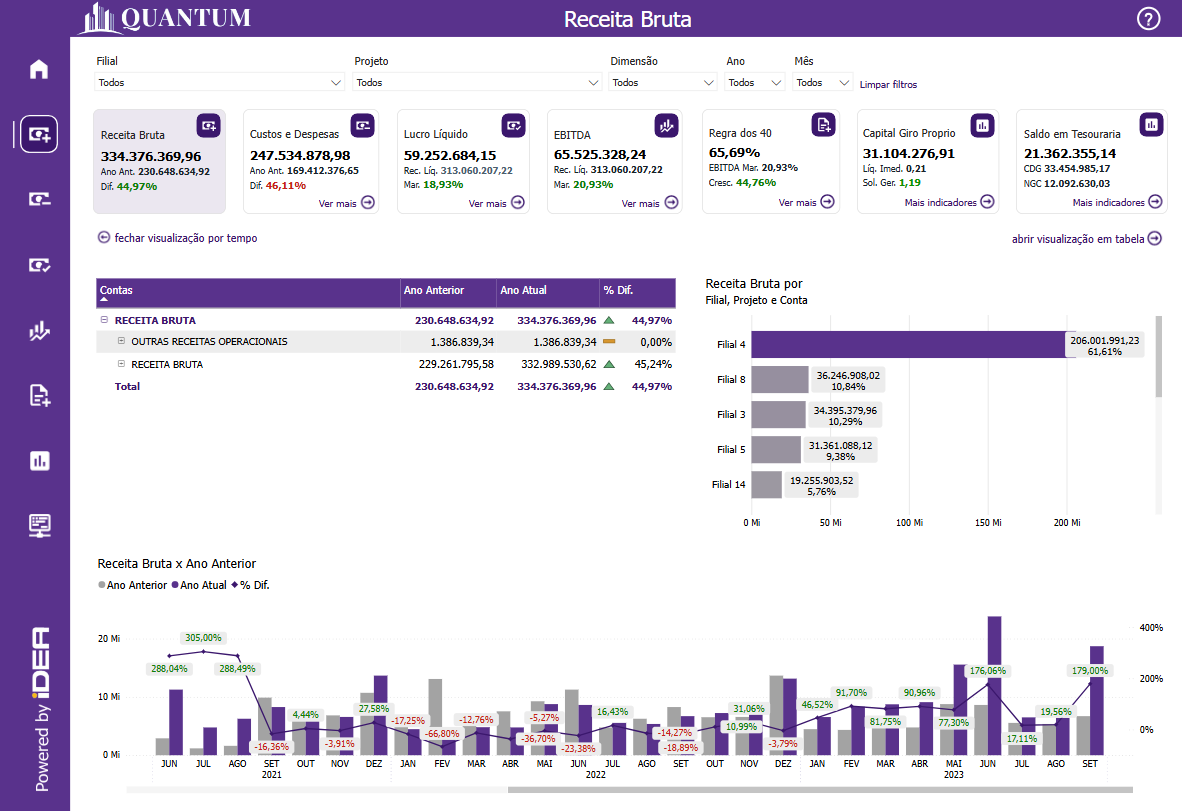
Task: Click the Lucro Líquido card icon
Action: click(514, 125)
